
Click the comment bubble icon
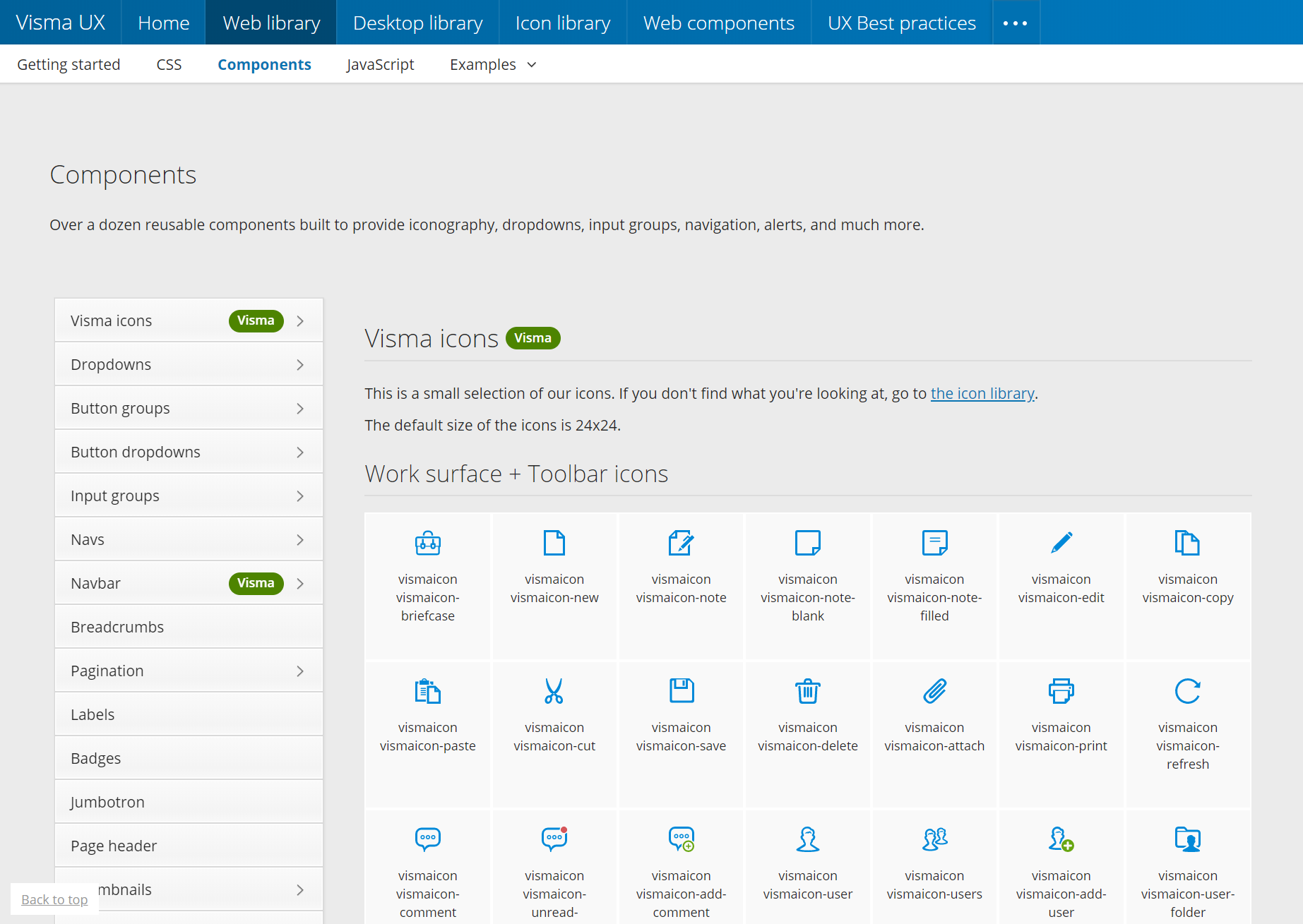428,839
